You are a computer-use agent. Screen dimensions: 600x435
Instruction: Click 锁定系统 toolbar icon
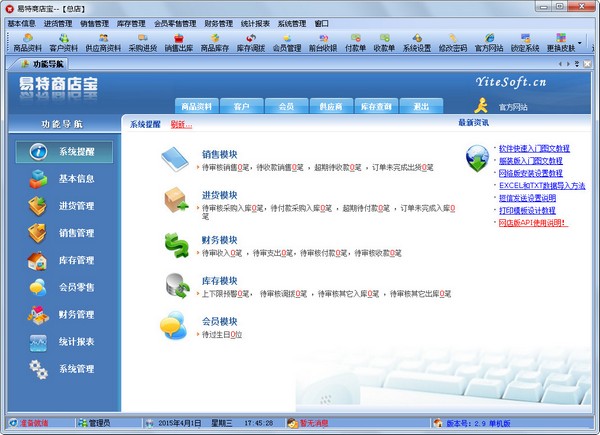click(525, 43)
